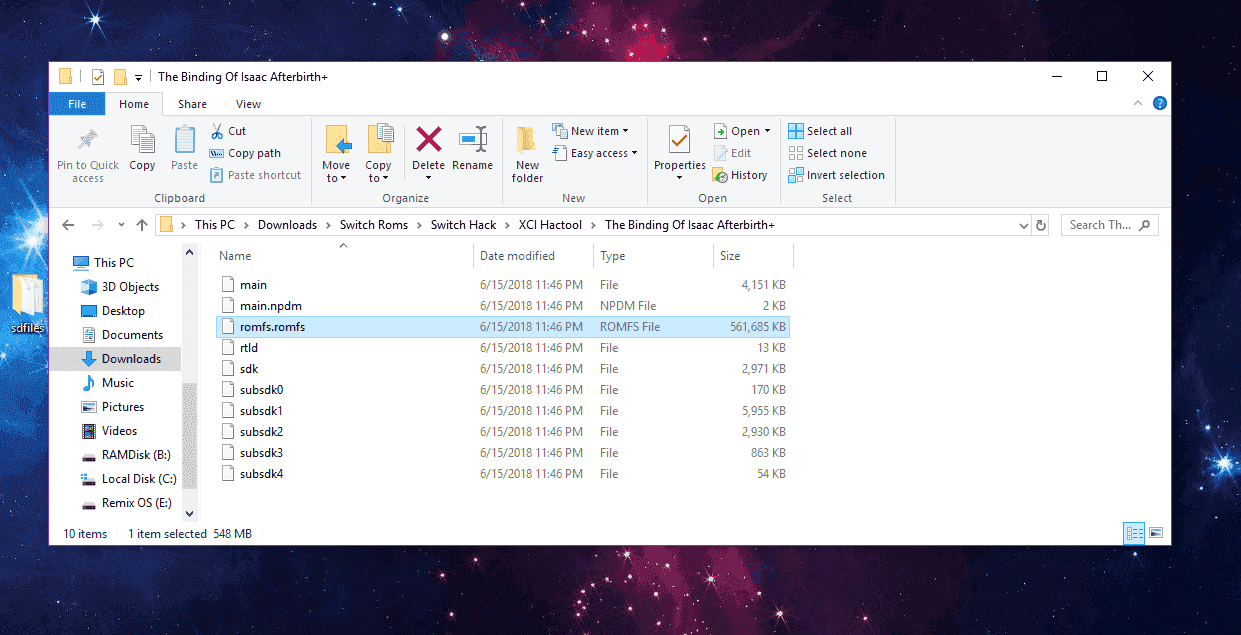Click the Paste ribbon icon
Screen dimensions: 1241x635
(184, 148)
